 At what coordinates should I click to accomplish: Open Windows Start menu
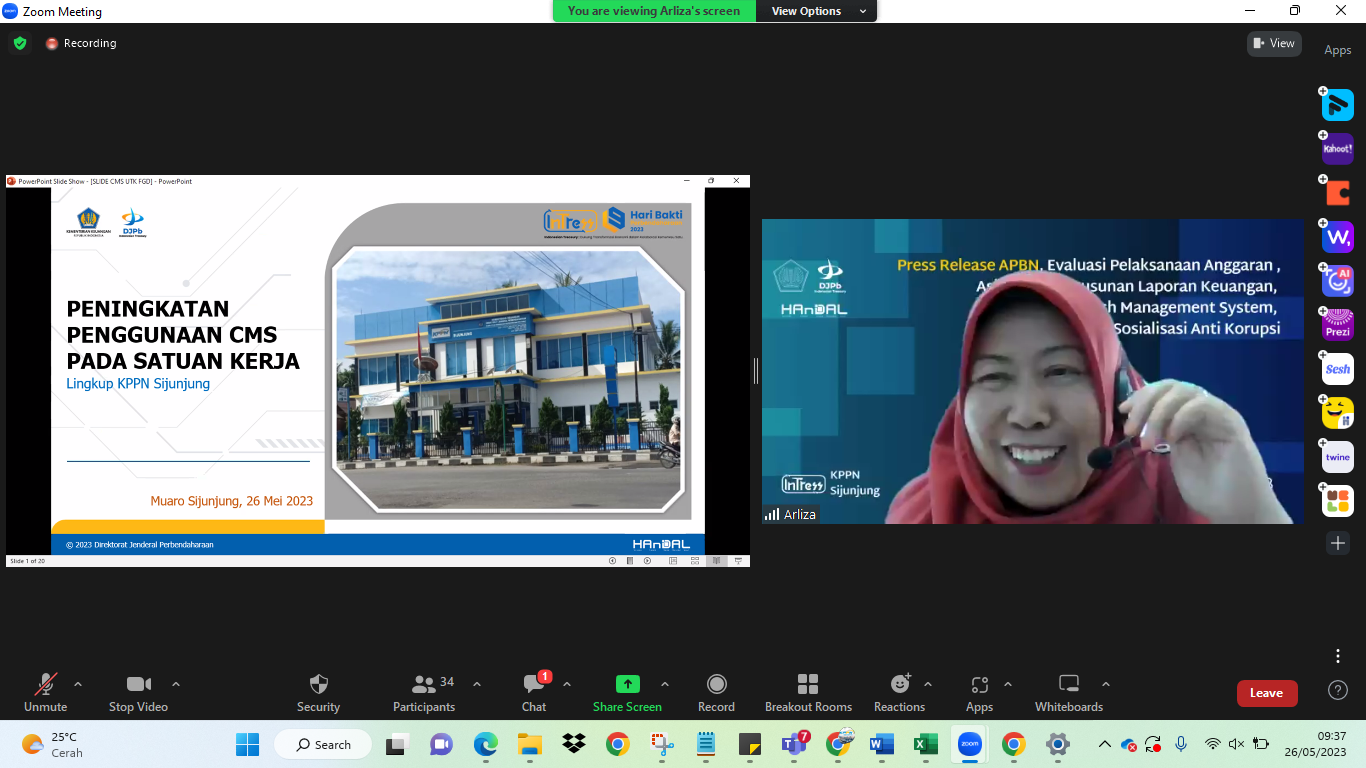tap(247, 744)
